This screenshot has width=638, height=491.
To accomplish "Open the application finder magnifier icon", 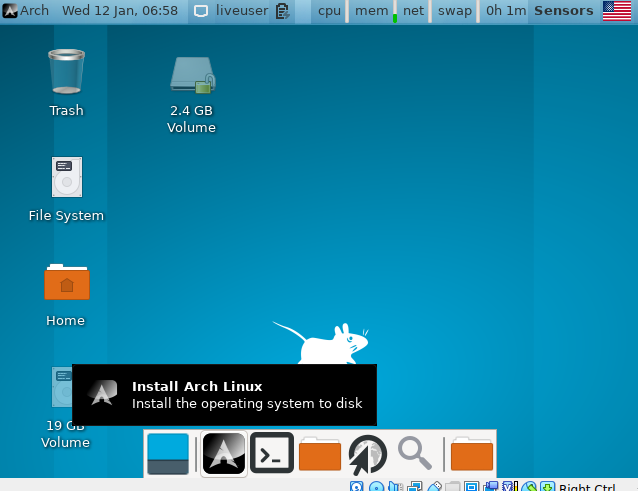I will [415, 454].
